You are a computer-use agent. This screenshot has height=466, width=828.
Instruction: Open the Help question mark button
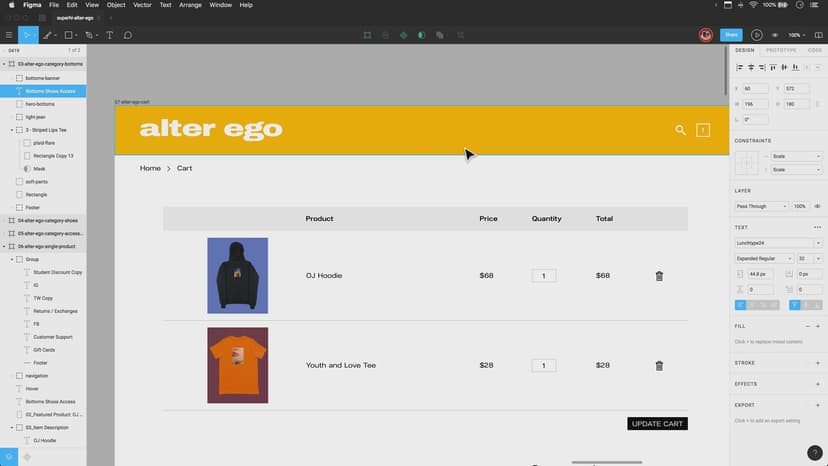coord(814,453)
